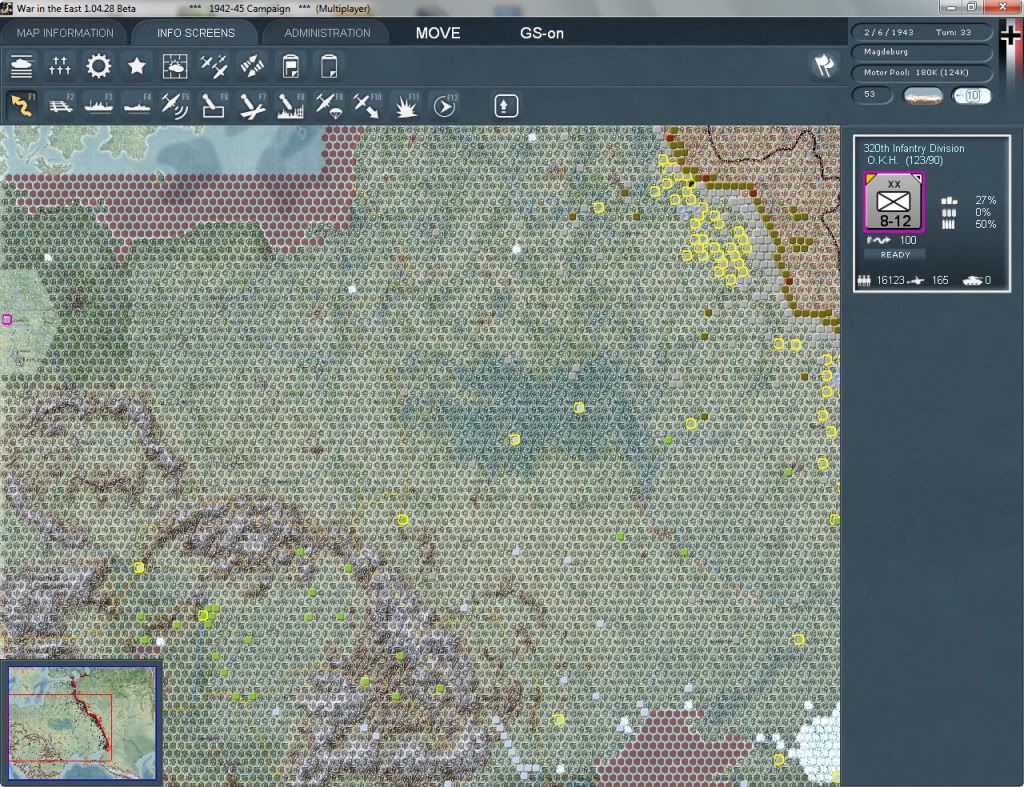Open the losses screen with crosses icon
This screenshot has width=1024, height=787.
tap(59, 66)
